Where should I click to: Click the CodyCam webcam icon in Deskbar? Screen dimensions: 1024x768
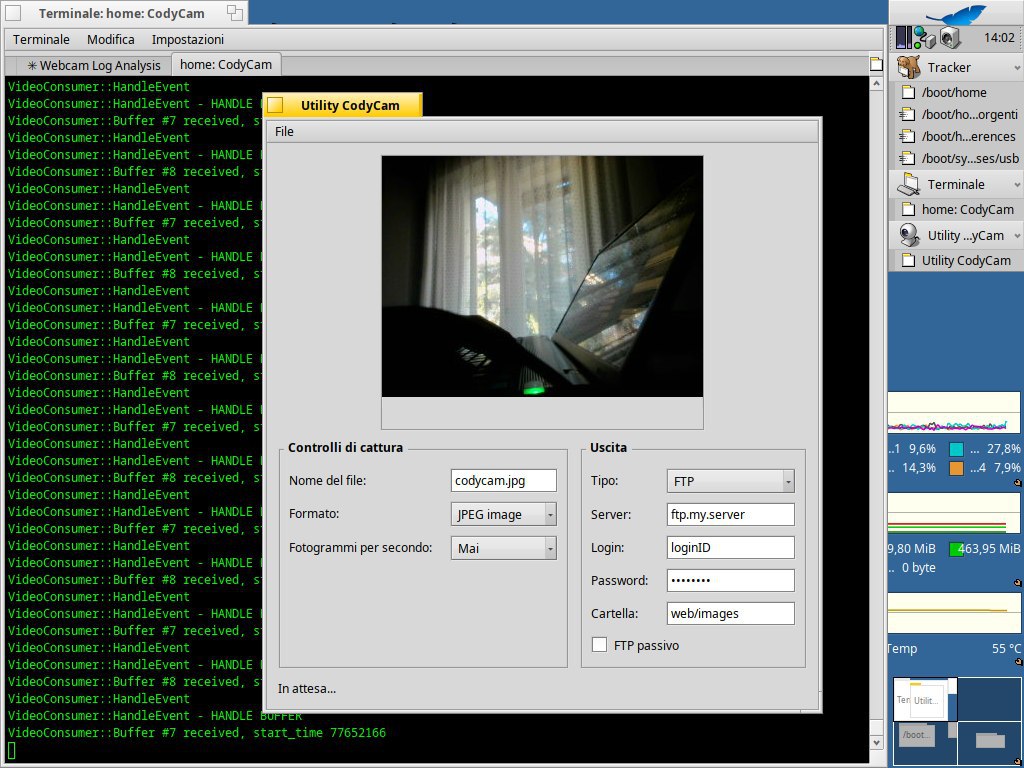(x=909, y=235)
